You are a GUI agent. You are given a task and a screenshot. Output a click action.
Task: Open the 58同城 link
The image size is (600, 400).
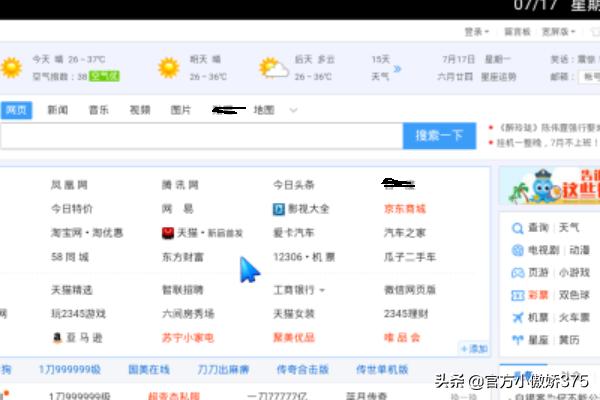point(70,257)
